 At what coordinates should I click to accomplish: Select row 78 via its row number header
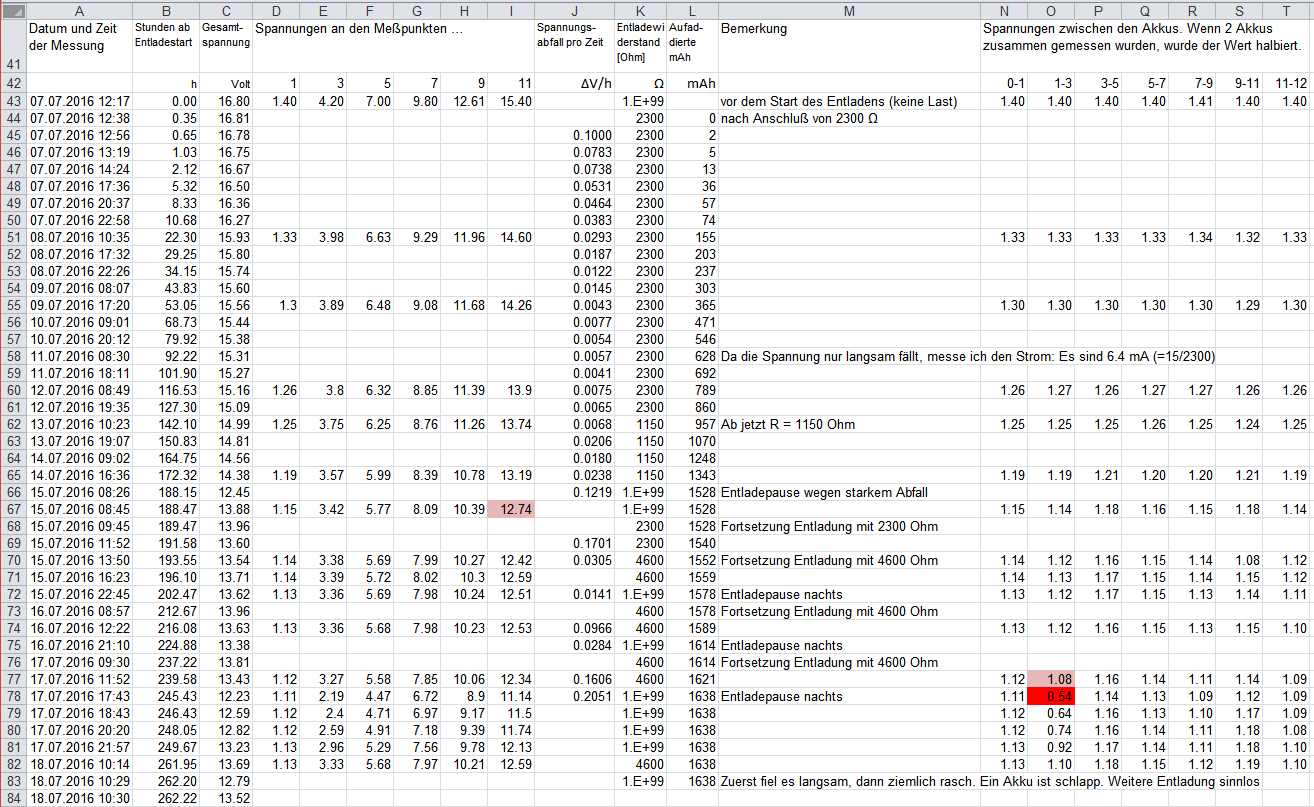[x=12, y=697]
